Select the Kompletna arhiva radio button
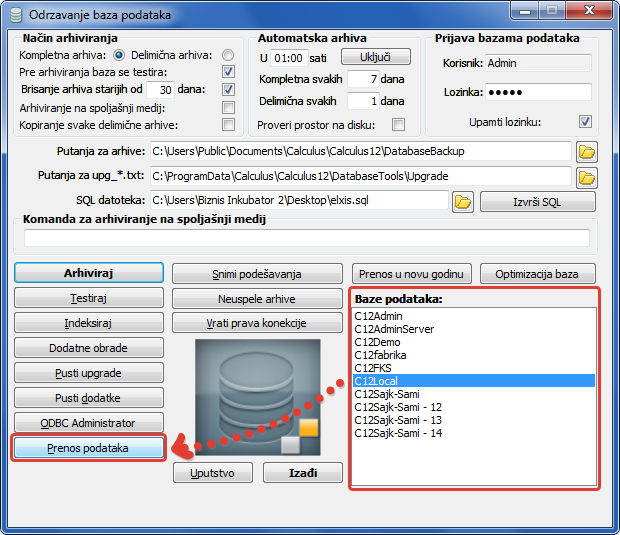 (120, 55)
